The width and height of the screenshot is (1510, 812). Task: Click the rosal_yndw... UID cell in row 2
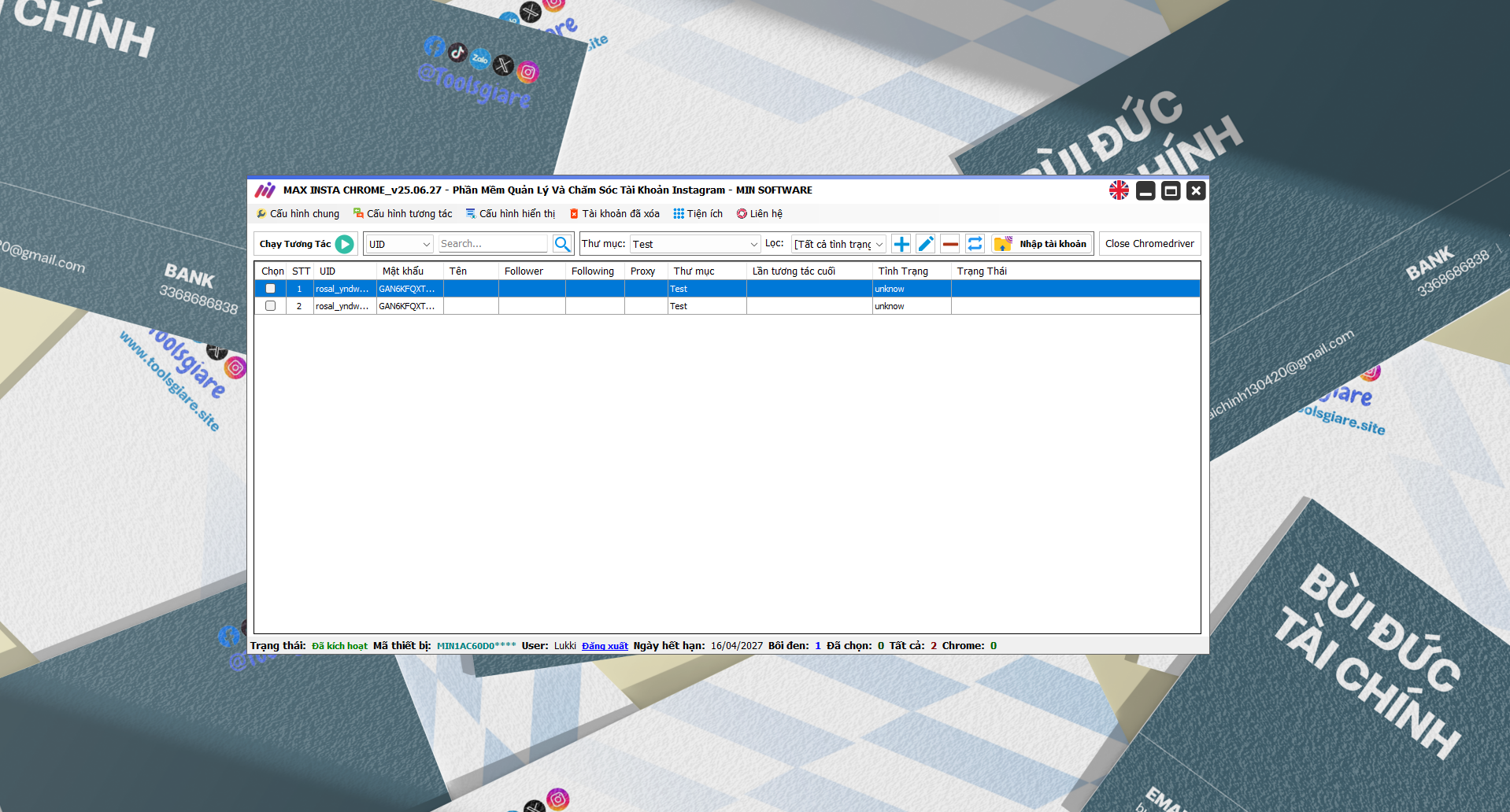tap(345, 306)
